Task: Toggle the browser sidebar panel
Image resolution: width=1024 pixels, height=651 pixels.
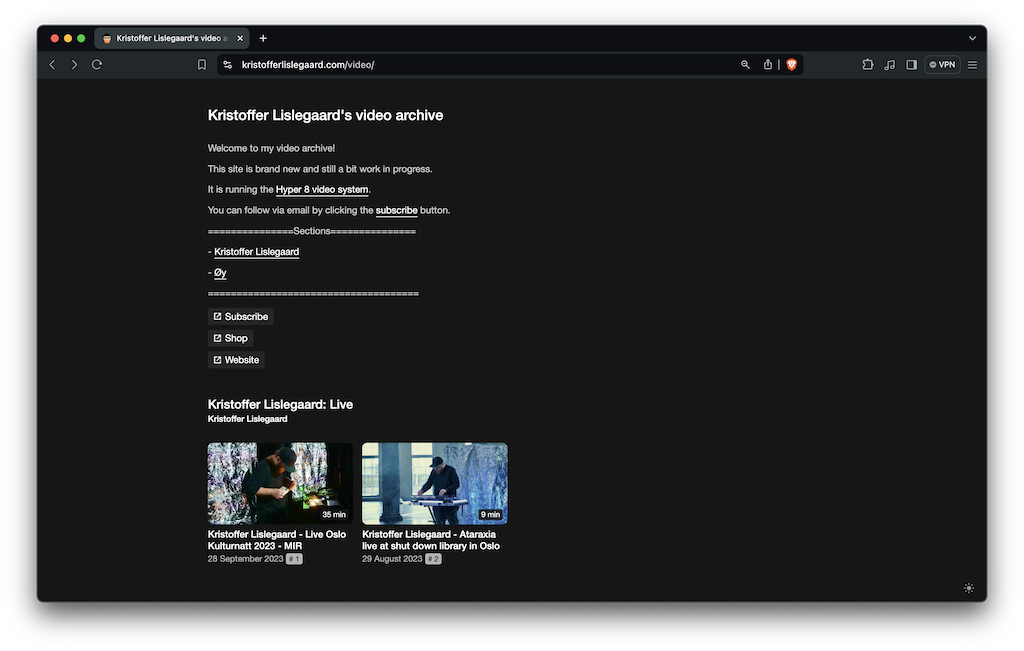Action: coord(911,64)
